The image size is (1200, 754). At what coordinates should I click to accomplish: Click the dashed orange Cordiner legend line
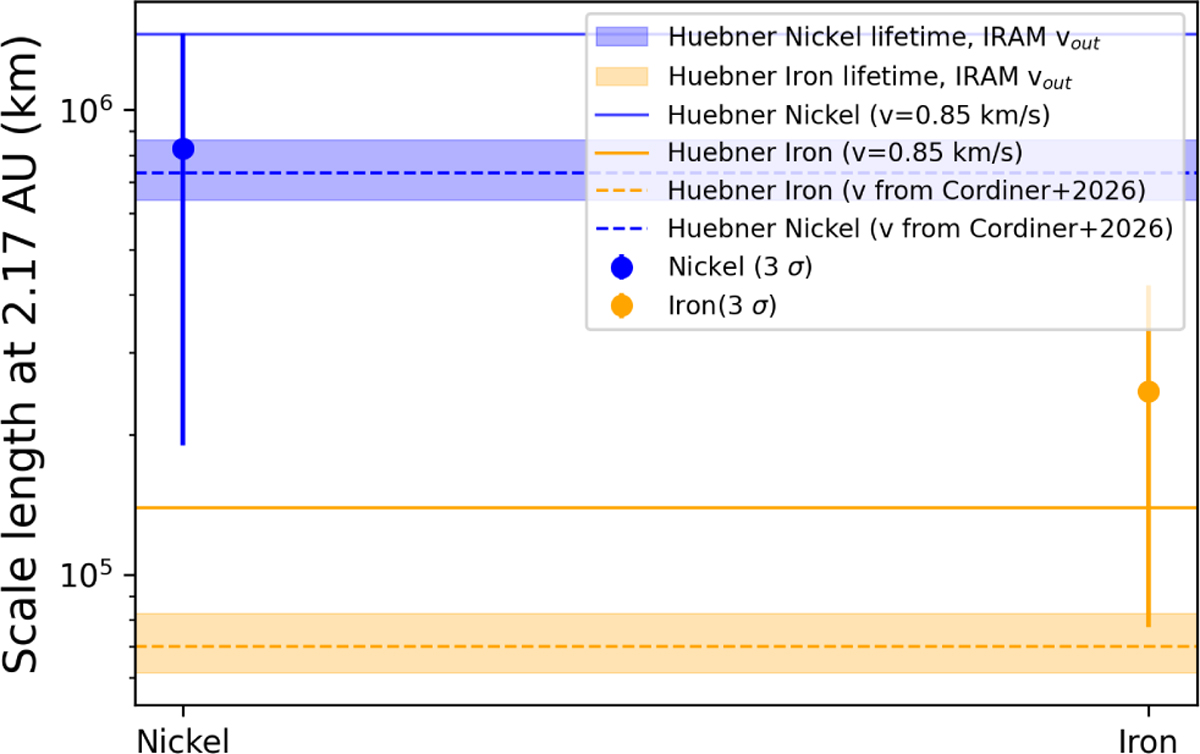(x=622, y=190)
